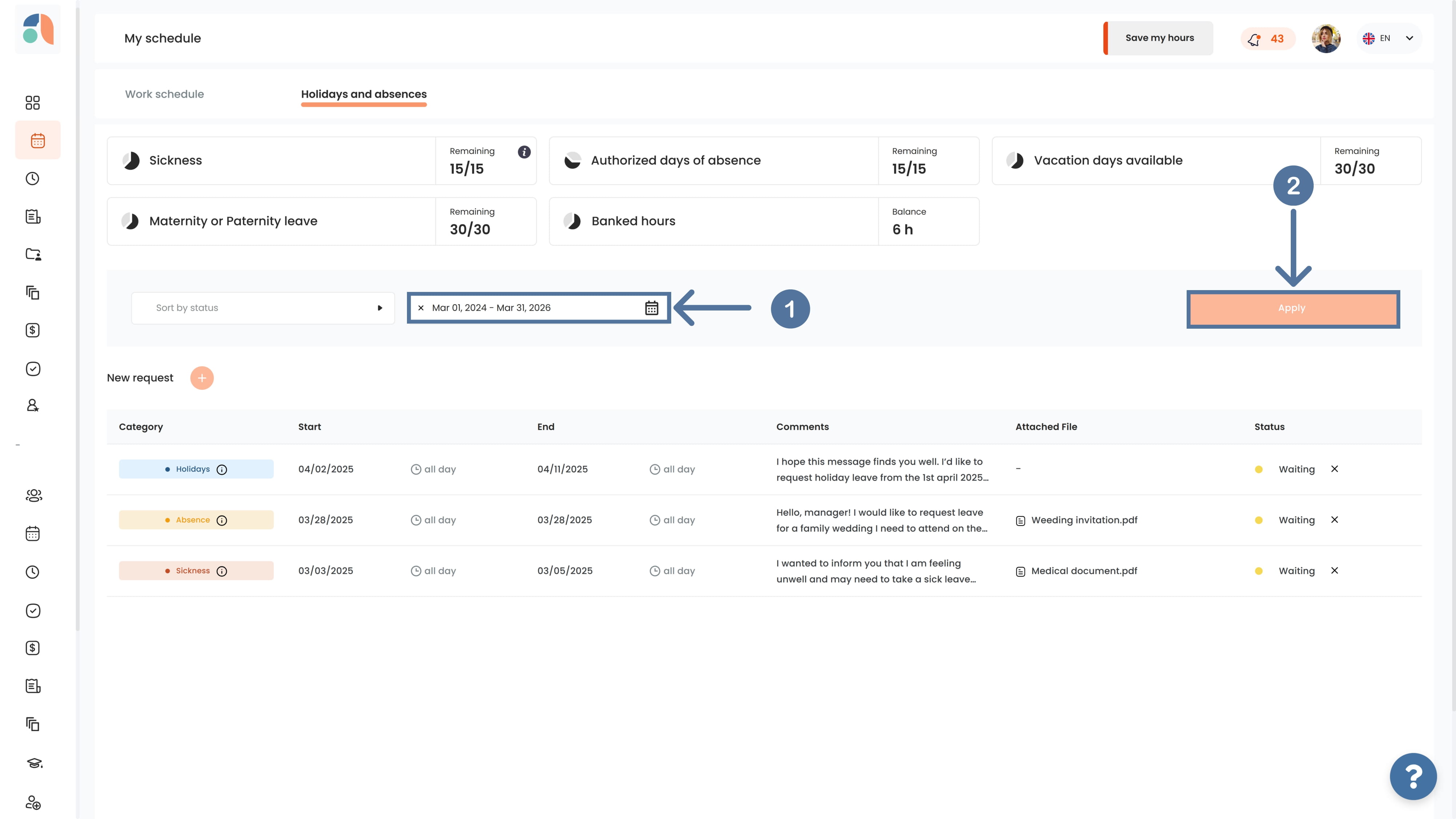Open Maternity or Paternity leave card
1456x819 pixels.
(322, 221)
